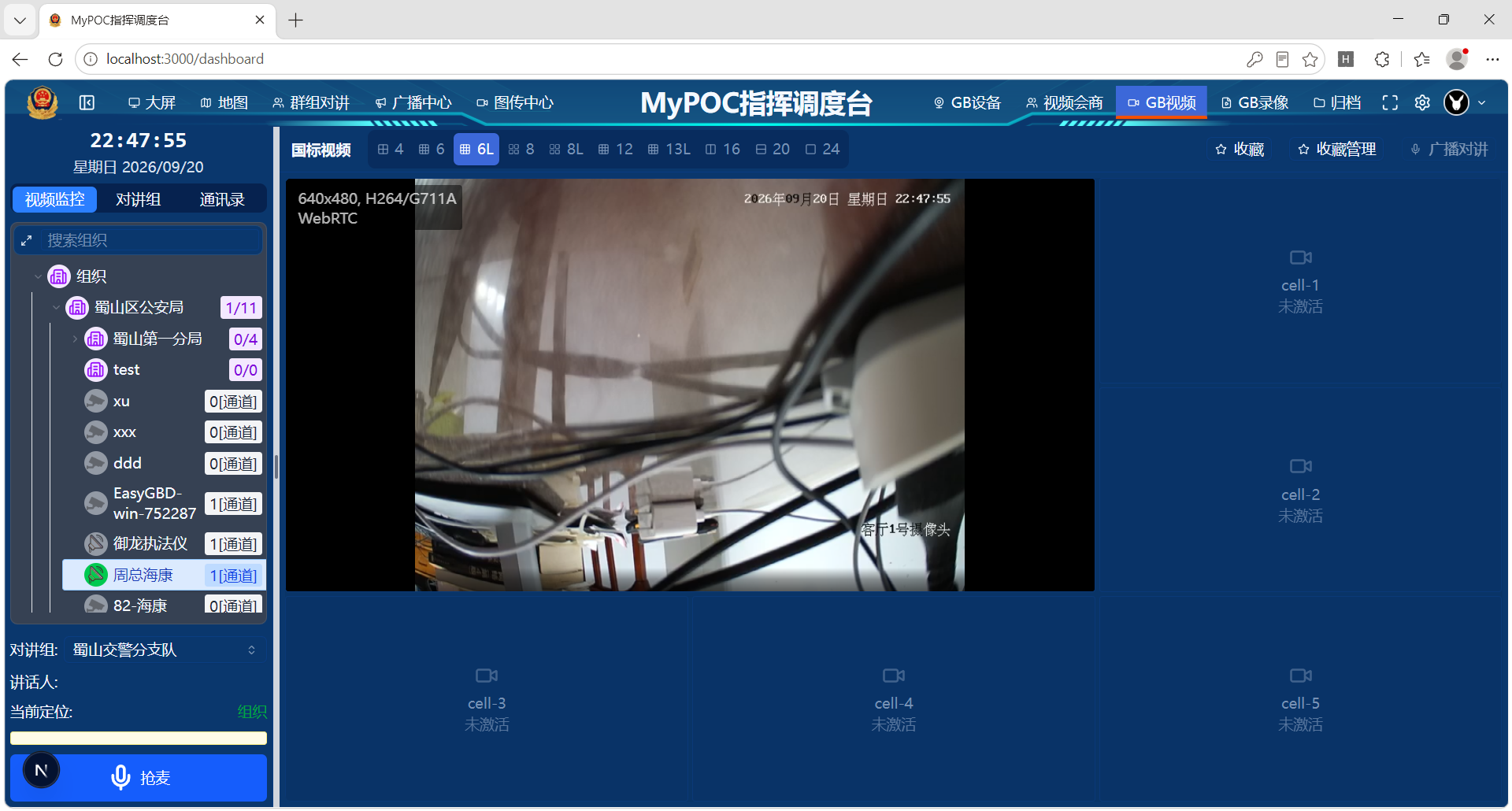Viewport: 1512px width, 811px height.
Task: Open browser tab list chevron
Action: click(20, 20)
